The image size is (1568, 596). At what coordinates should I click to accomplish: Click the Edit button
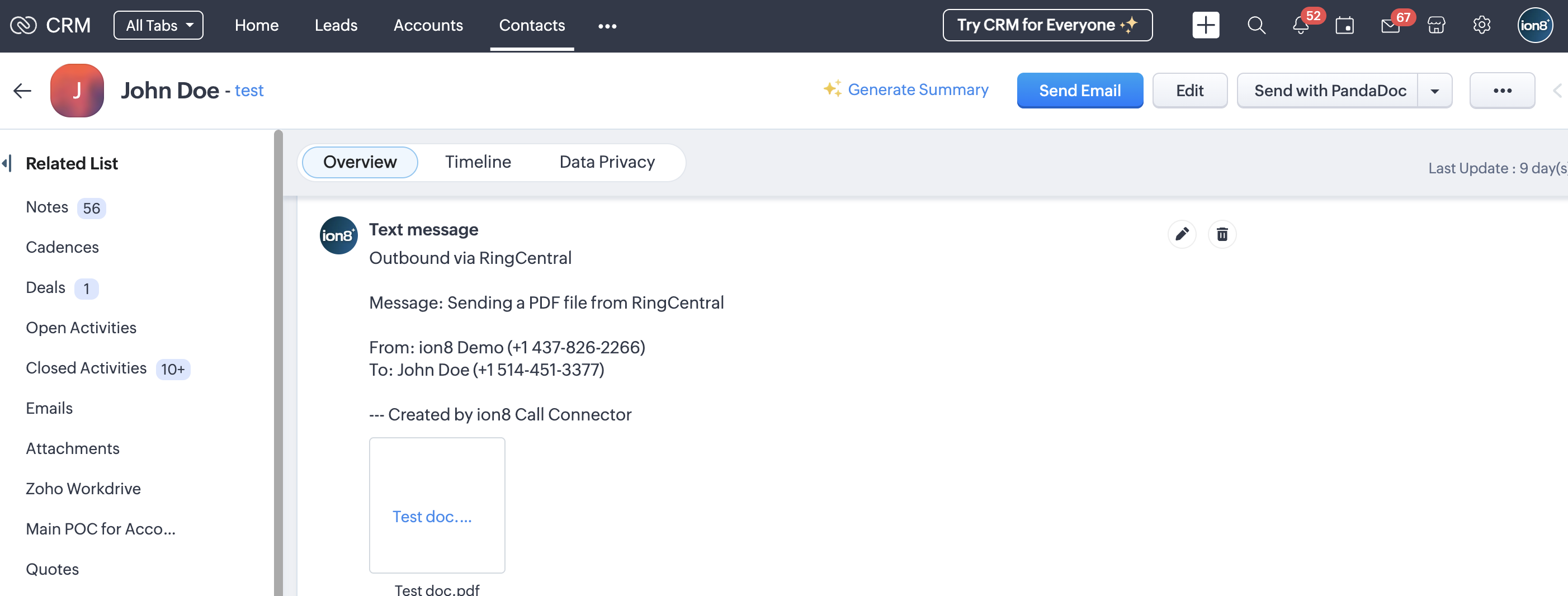[1189, 91]
